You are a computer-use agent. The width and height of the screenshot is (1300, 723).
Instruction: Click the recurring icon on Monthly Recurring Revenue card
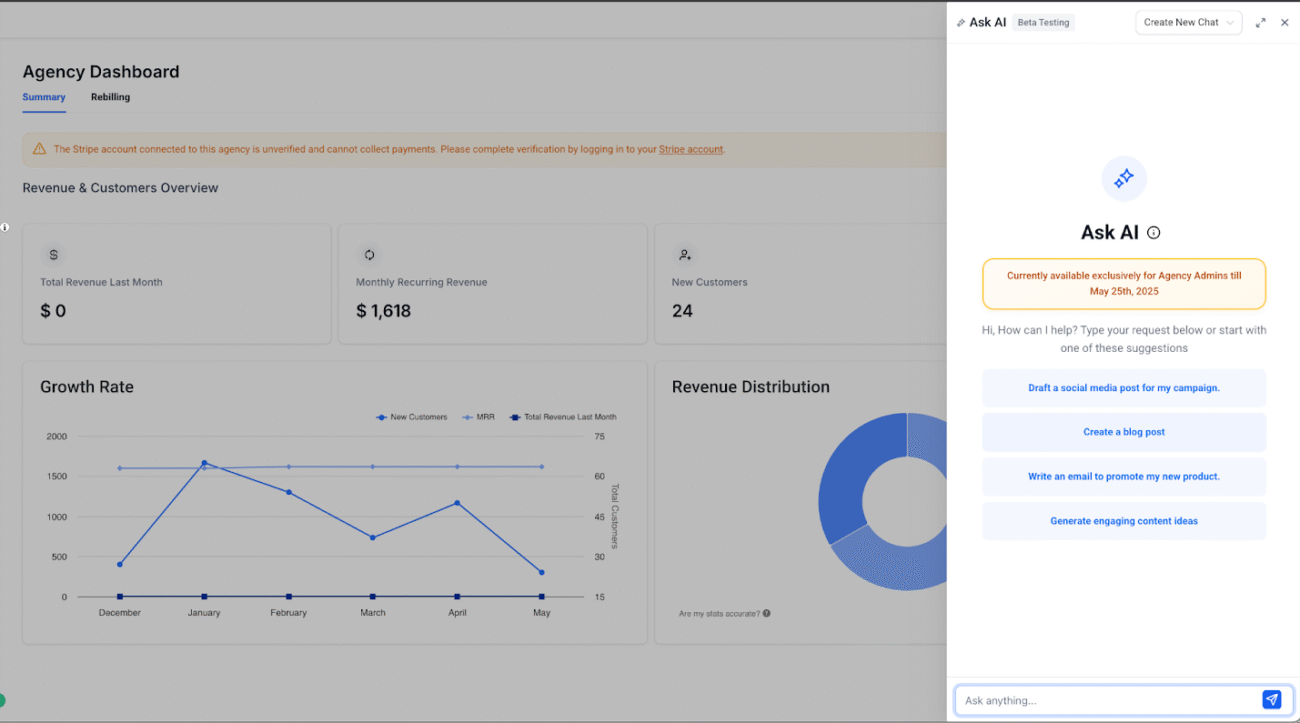pos(369,255)
